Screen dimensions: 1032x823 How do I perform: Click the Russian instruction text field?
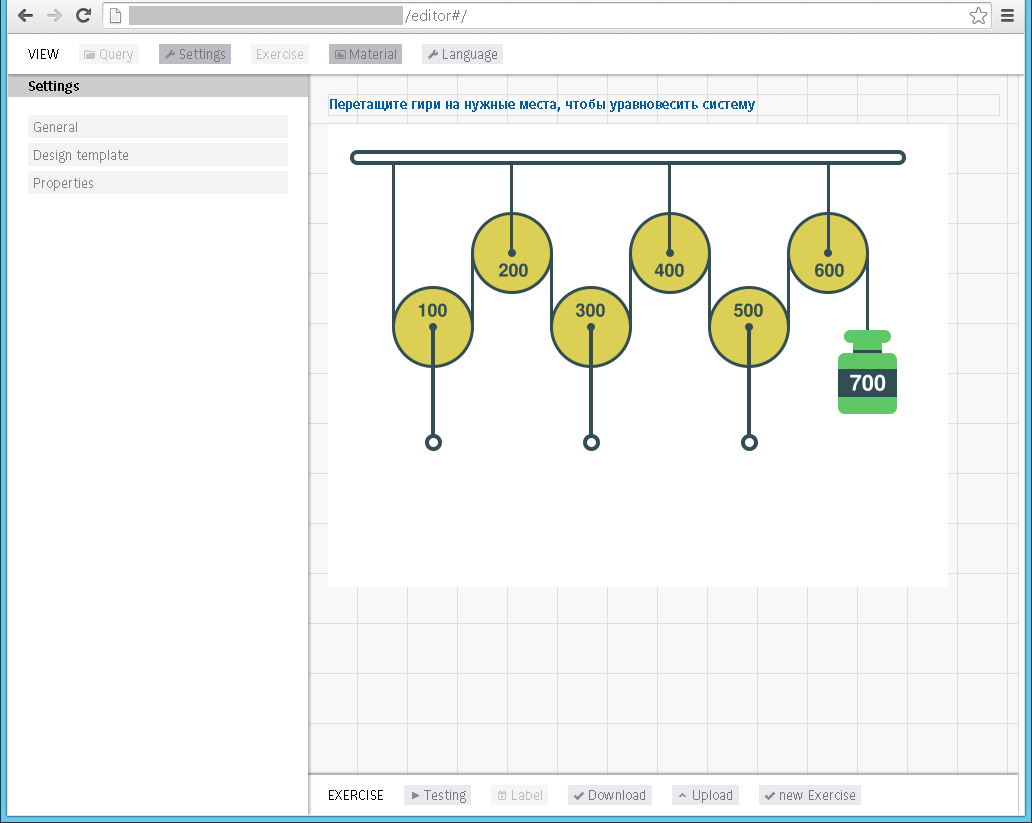tap(663, 104)
